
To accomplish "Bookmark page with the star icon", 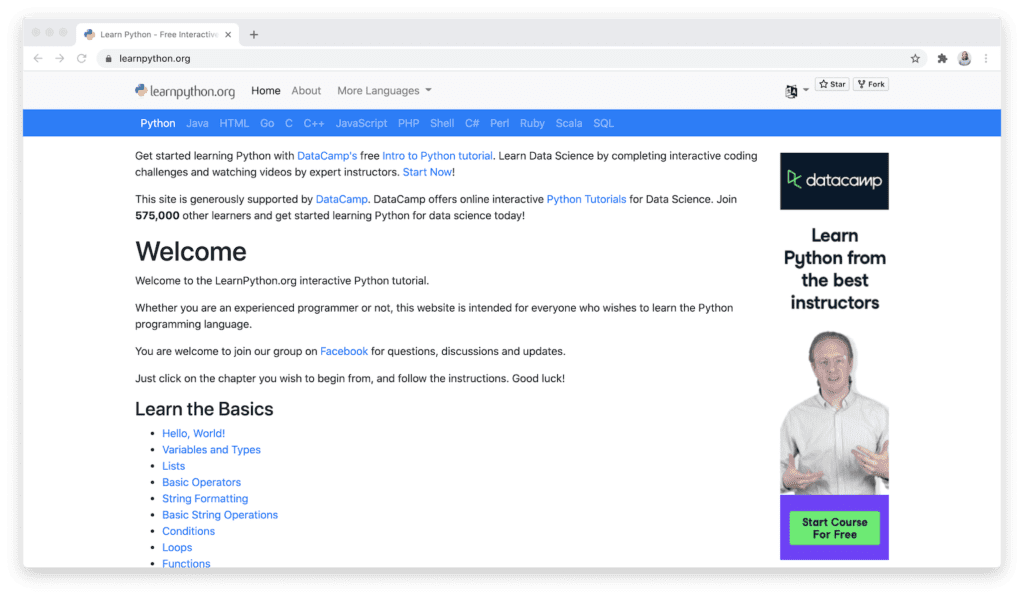I will click(915, 59).
